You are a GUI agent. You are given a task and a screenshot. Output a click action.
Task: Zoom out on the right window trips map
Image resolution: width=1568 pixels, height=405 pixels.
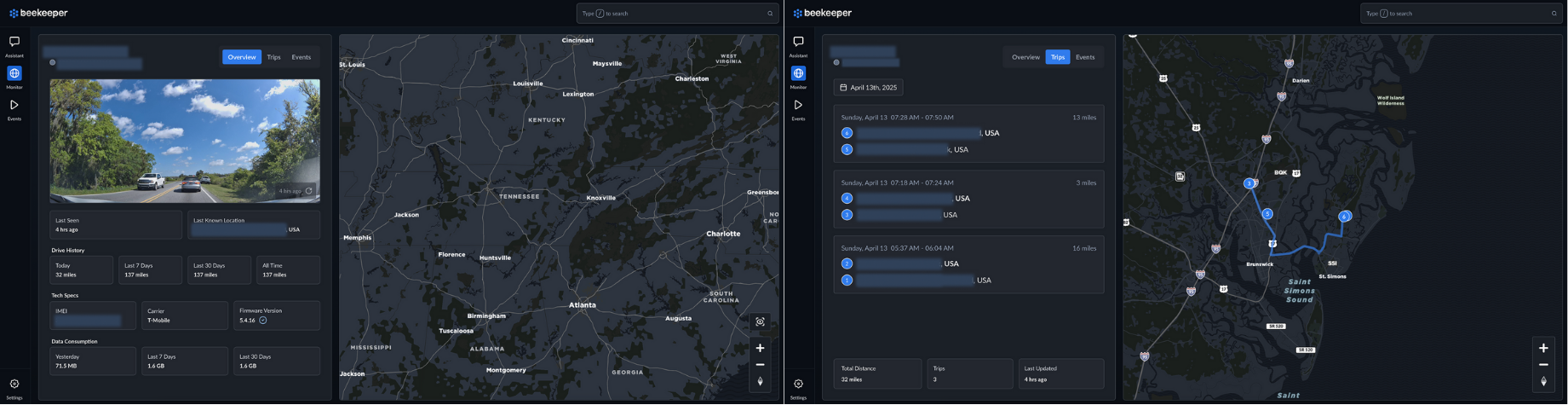1543,365
